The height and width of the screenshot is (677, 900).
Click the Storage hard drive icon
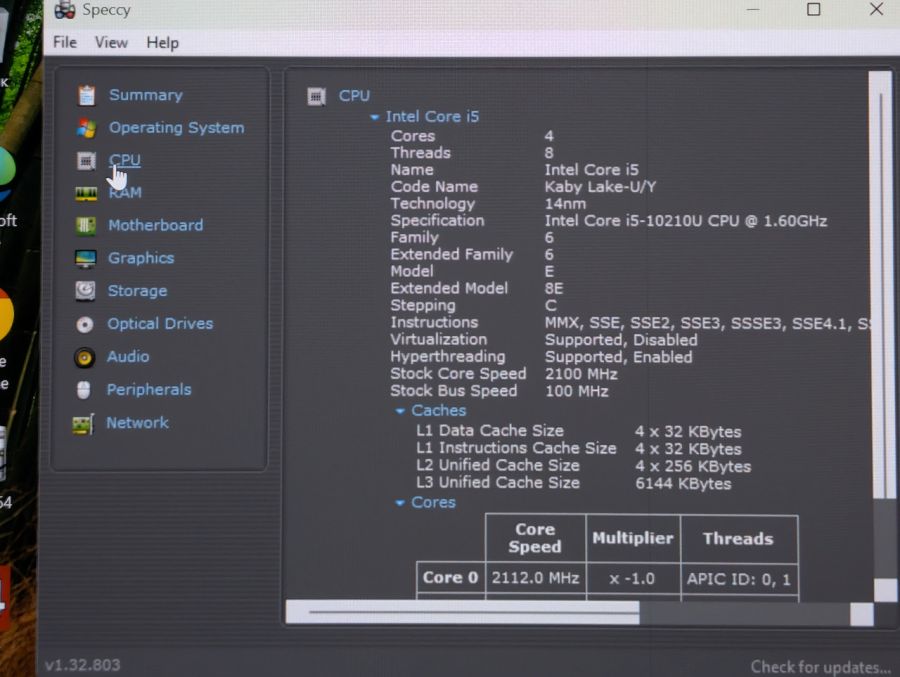click(x=86, y=291)
